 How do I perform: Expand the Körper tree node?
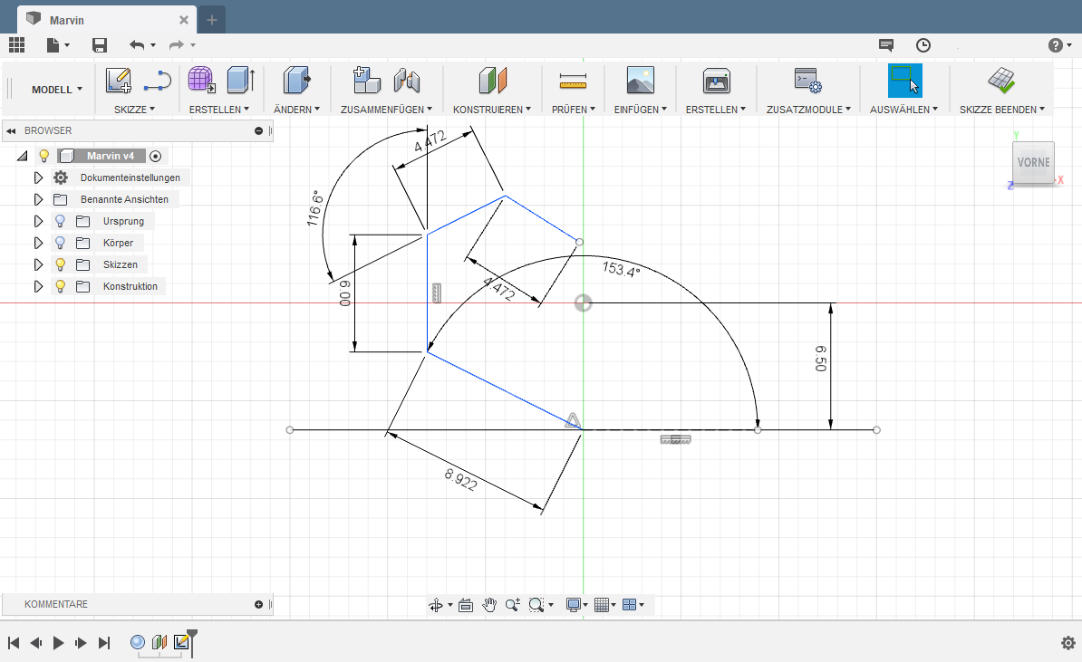(x=38, y=243)
